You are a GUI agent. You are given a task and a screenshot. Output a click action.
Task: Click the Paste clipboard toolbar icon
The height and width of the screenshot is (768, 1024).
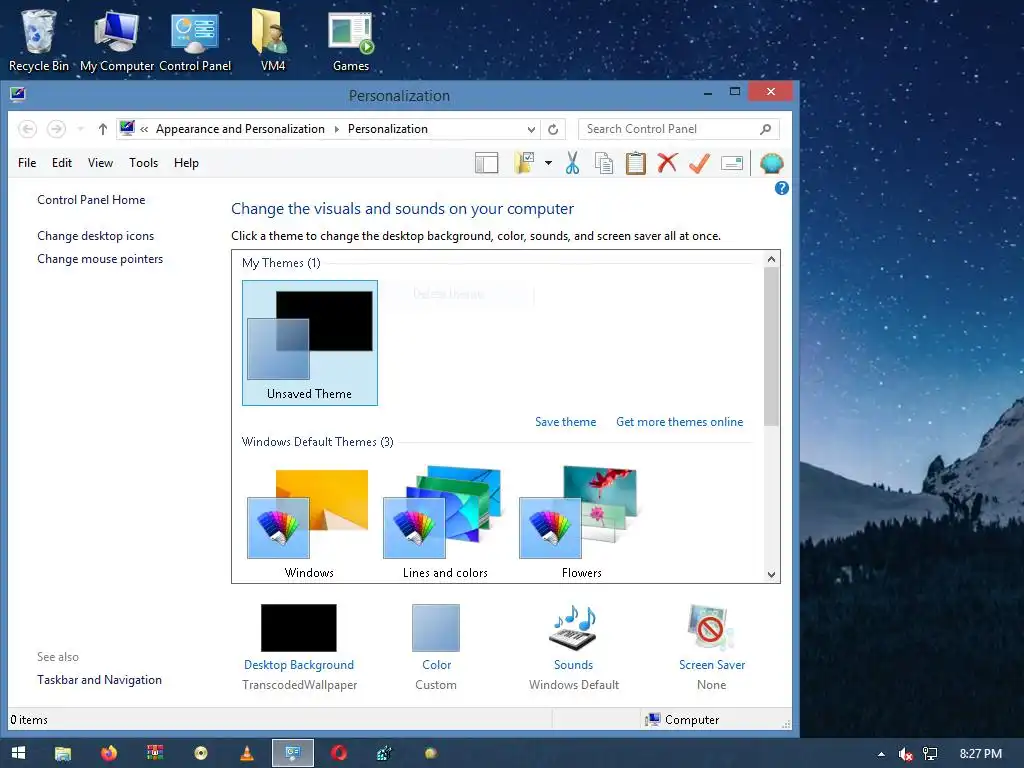(x=635, y=163)
